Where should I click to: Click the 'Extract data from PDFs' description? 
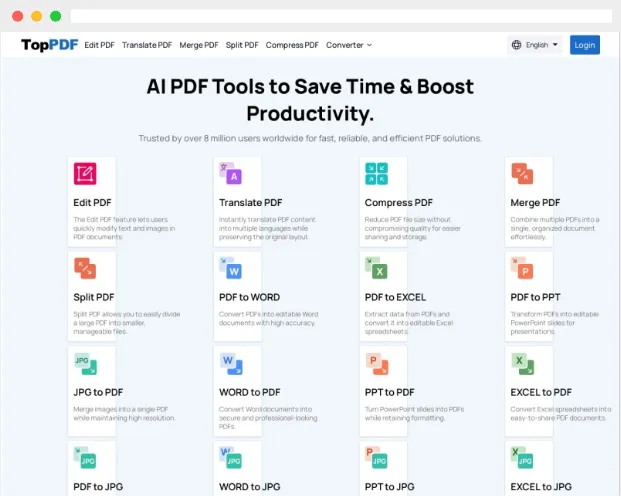coord(409,323)
